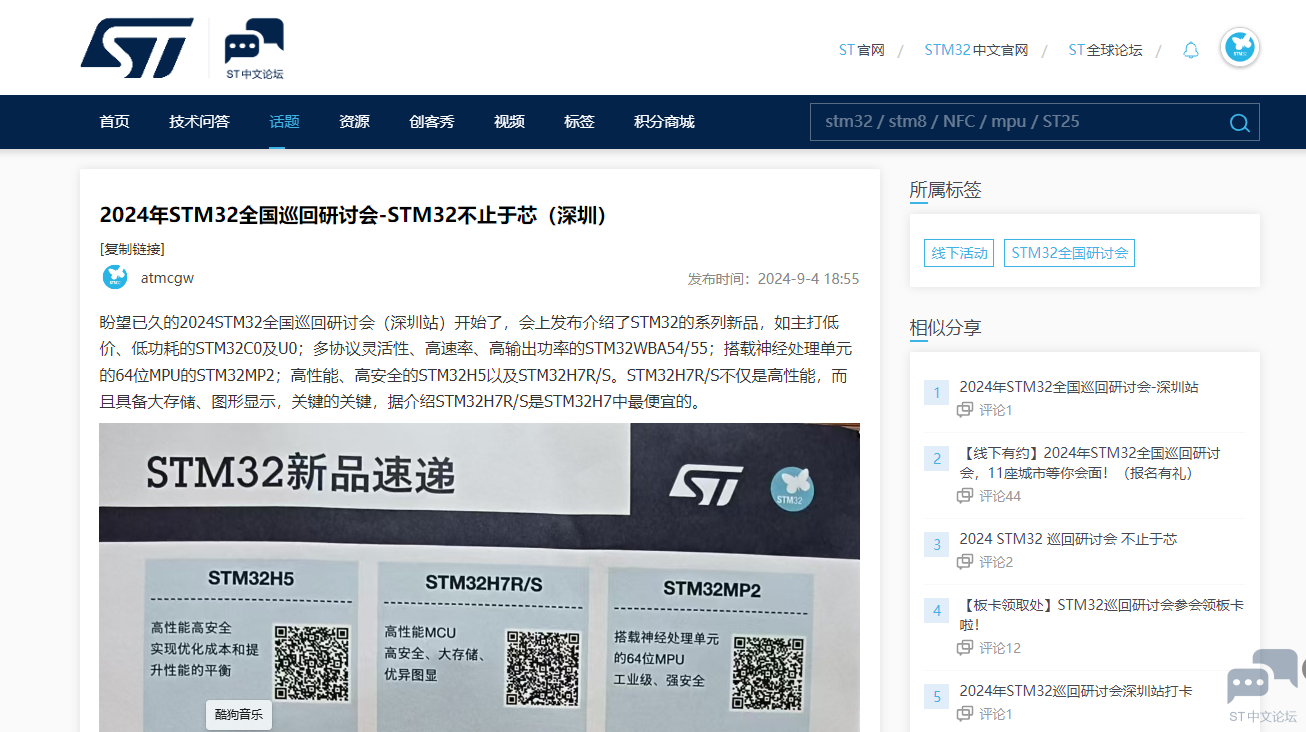Open the ST中文论坛 speech-bubble logo in the header

coord(254,49)
